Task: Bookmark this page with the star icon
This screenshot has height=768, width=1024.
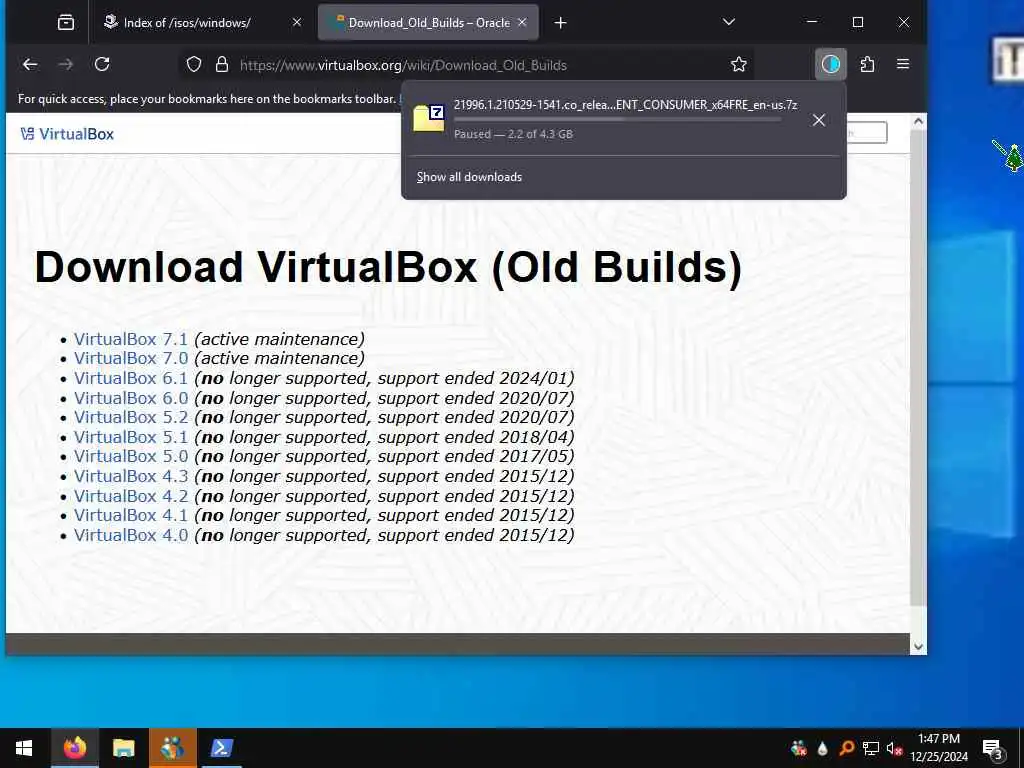Action: tap(739, 64)
